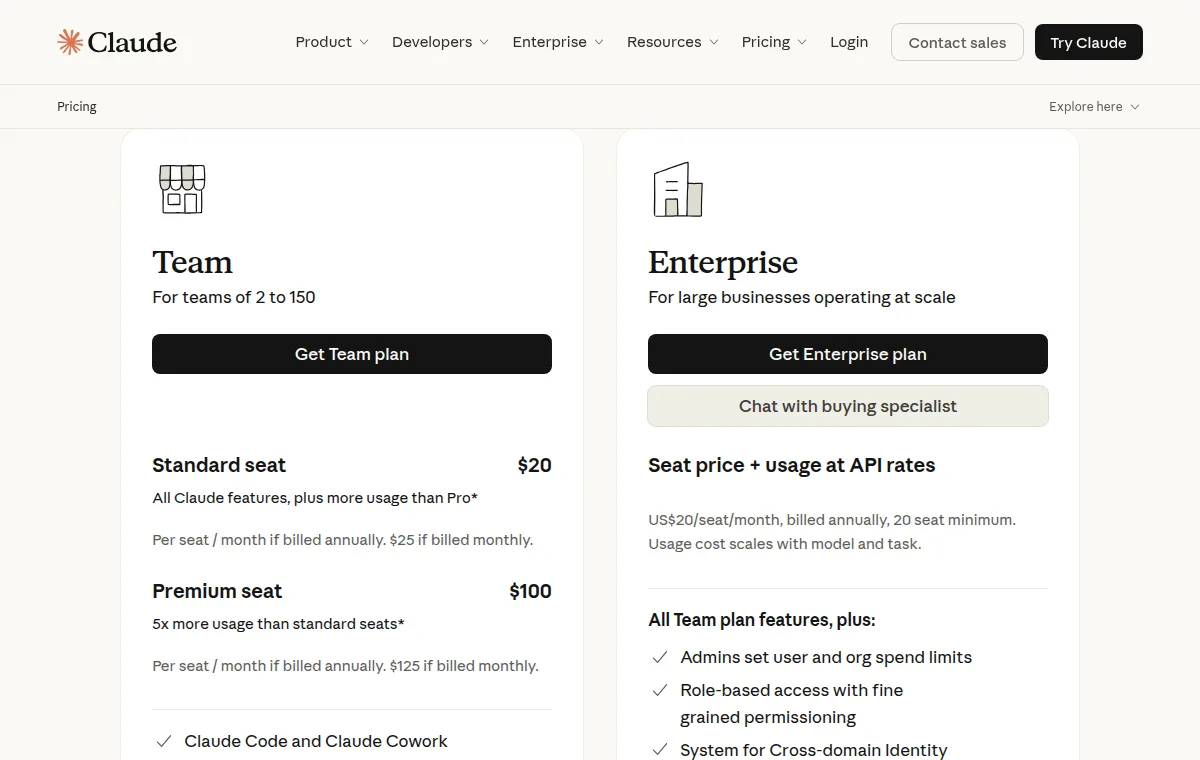The width and height of the screenshot is (1200, 760).
Task: Expand the Product menu chevron
Action: [364, 42]
